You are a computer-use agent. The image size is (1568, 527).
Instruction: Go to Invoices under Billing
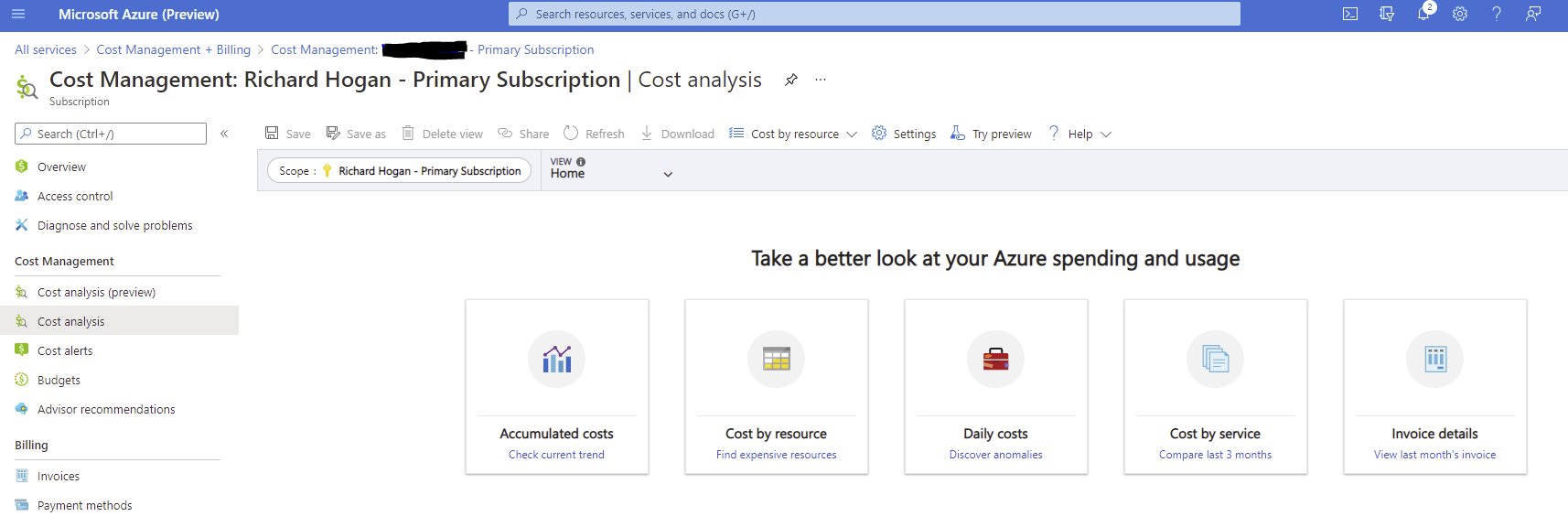pos(58,476)
